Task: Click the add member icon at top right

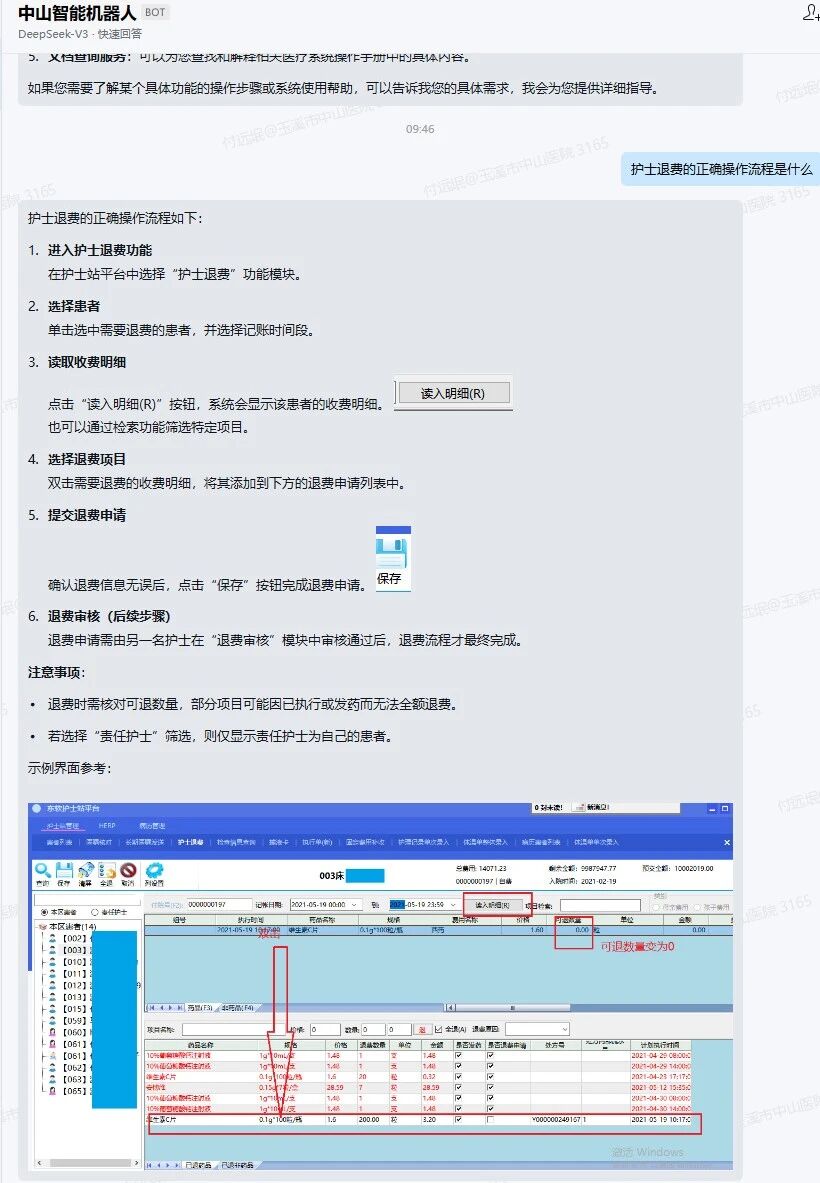Action: point(809,13)
